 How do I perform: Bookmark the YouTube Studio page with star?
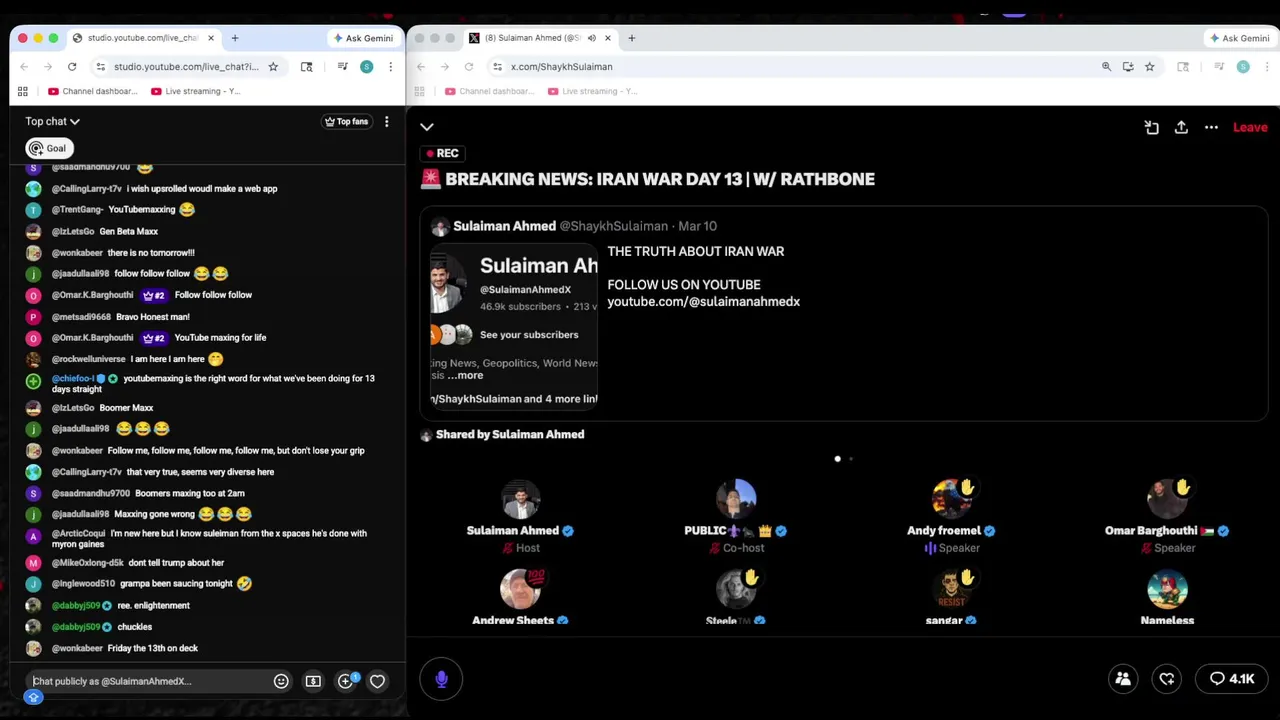[273, 67]
